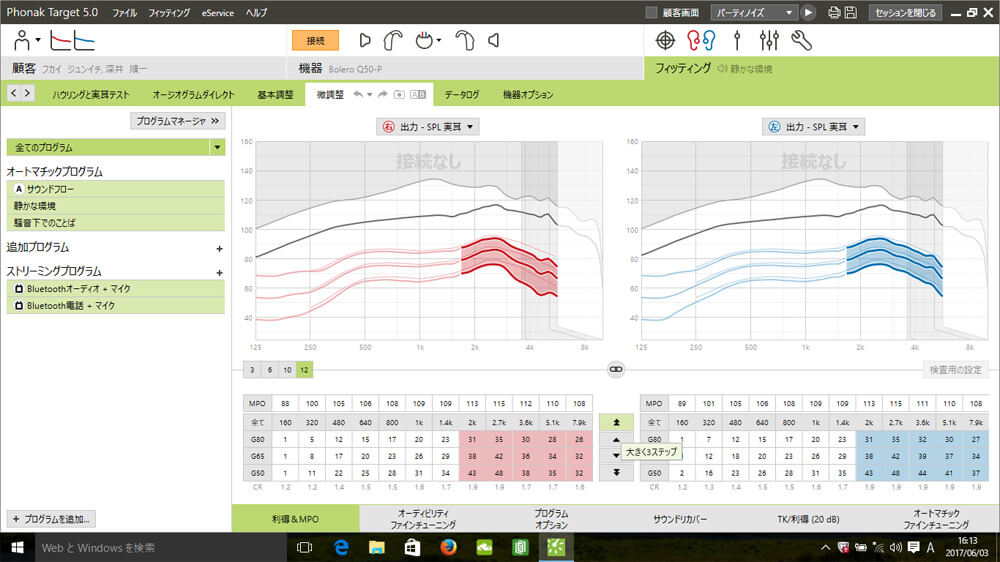Play the selected sound sample
Screen dimensions: 1000x562
[x=808, y=12]
